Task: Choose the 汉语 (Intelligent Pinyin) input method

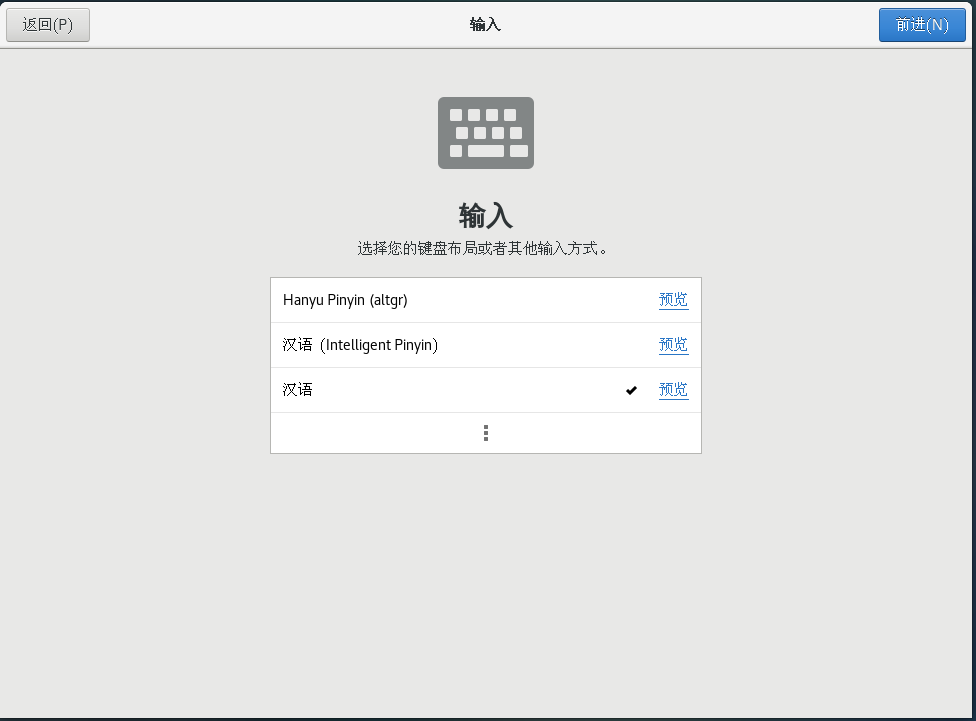Action: click(486, 345)
